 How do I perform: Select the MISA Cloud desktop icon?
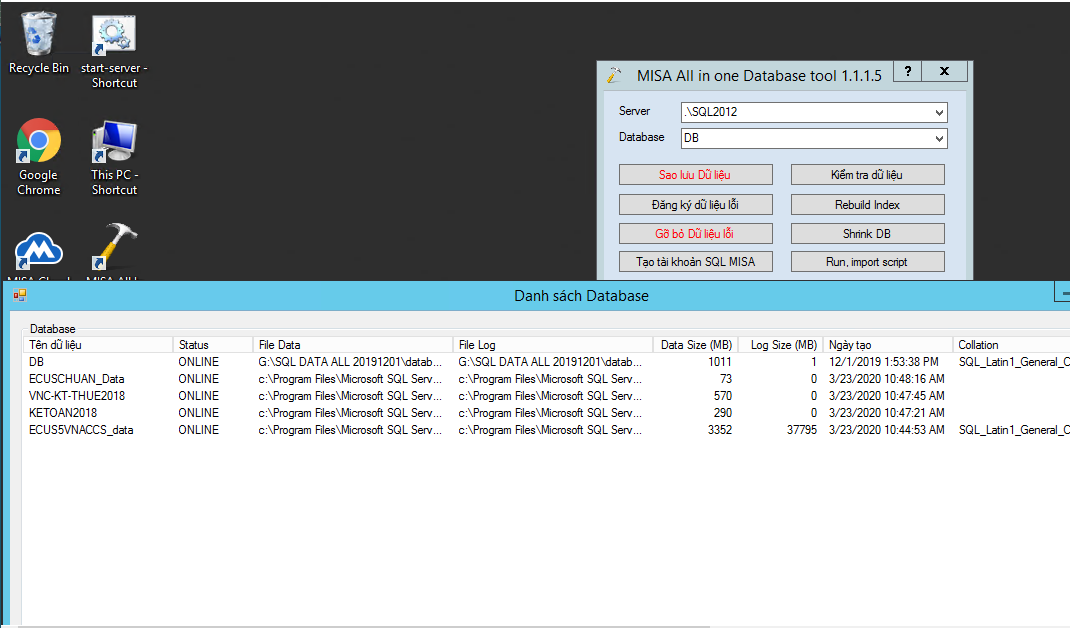click(x=38, y=251)
